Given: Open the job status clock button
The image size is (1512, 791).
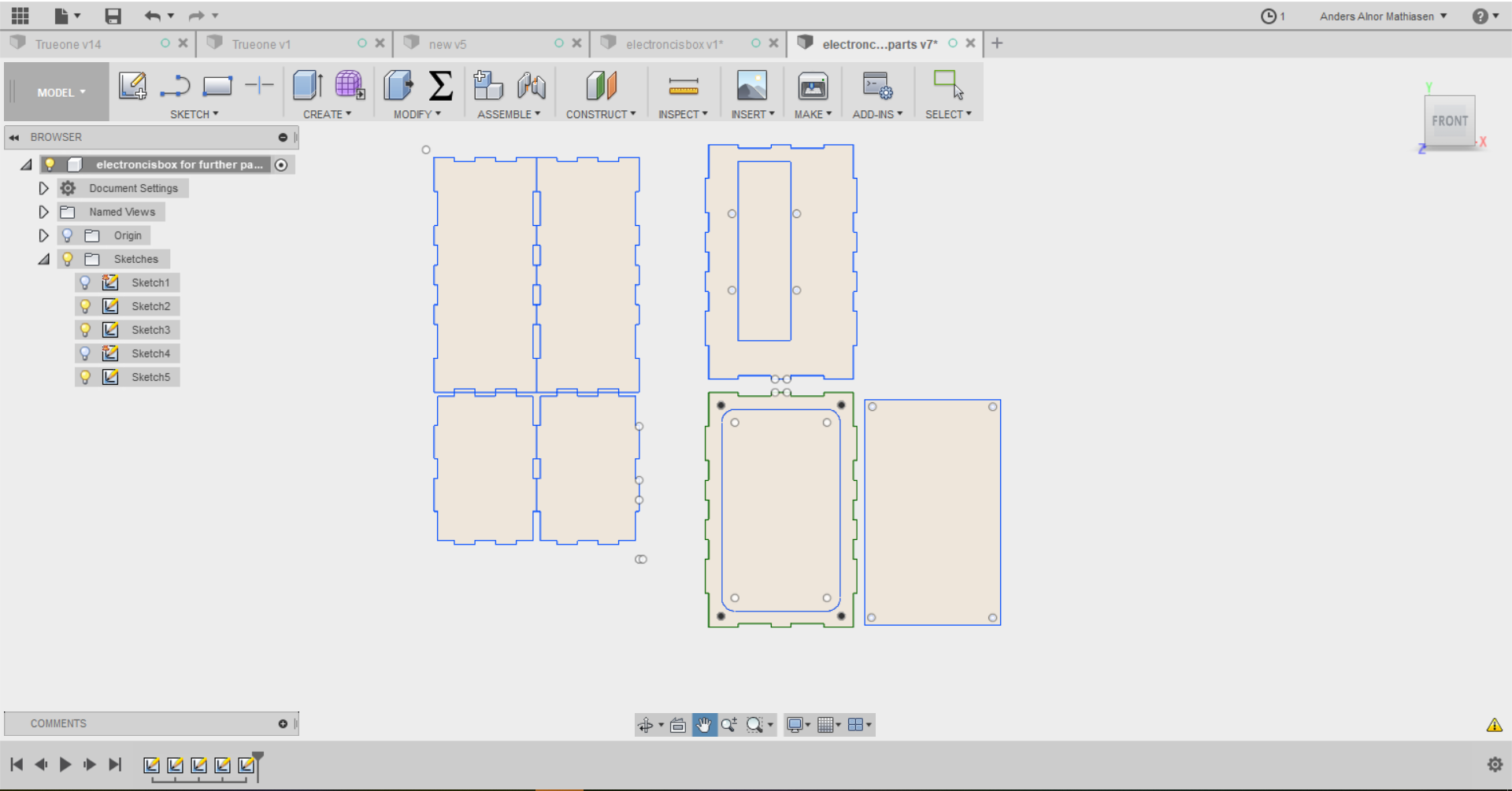Looking at the screenshot, I should click(x=1273, y=16).
